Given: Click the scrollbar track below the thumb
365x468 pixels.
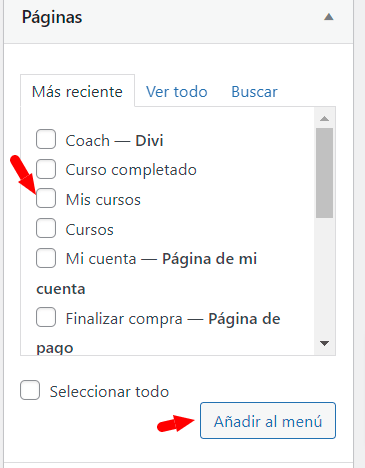Looking at the screenshot, I should [x=324, y=277].
